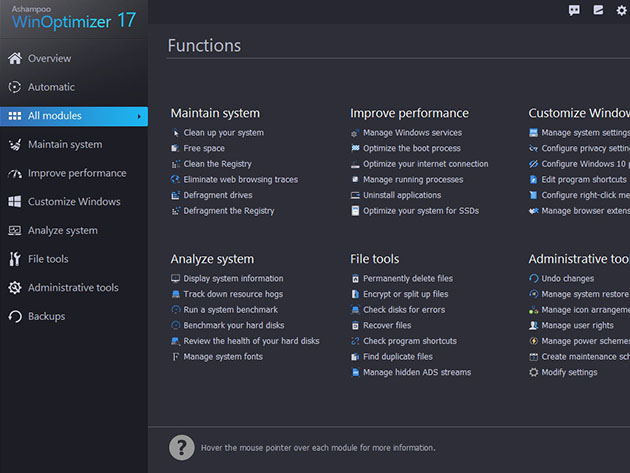The image size is (630, 473).
Task: Click the icon beside Eliminate web browsing traces
Action: 176,179
